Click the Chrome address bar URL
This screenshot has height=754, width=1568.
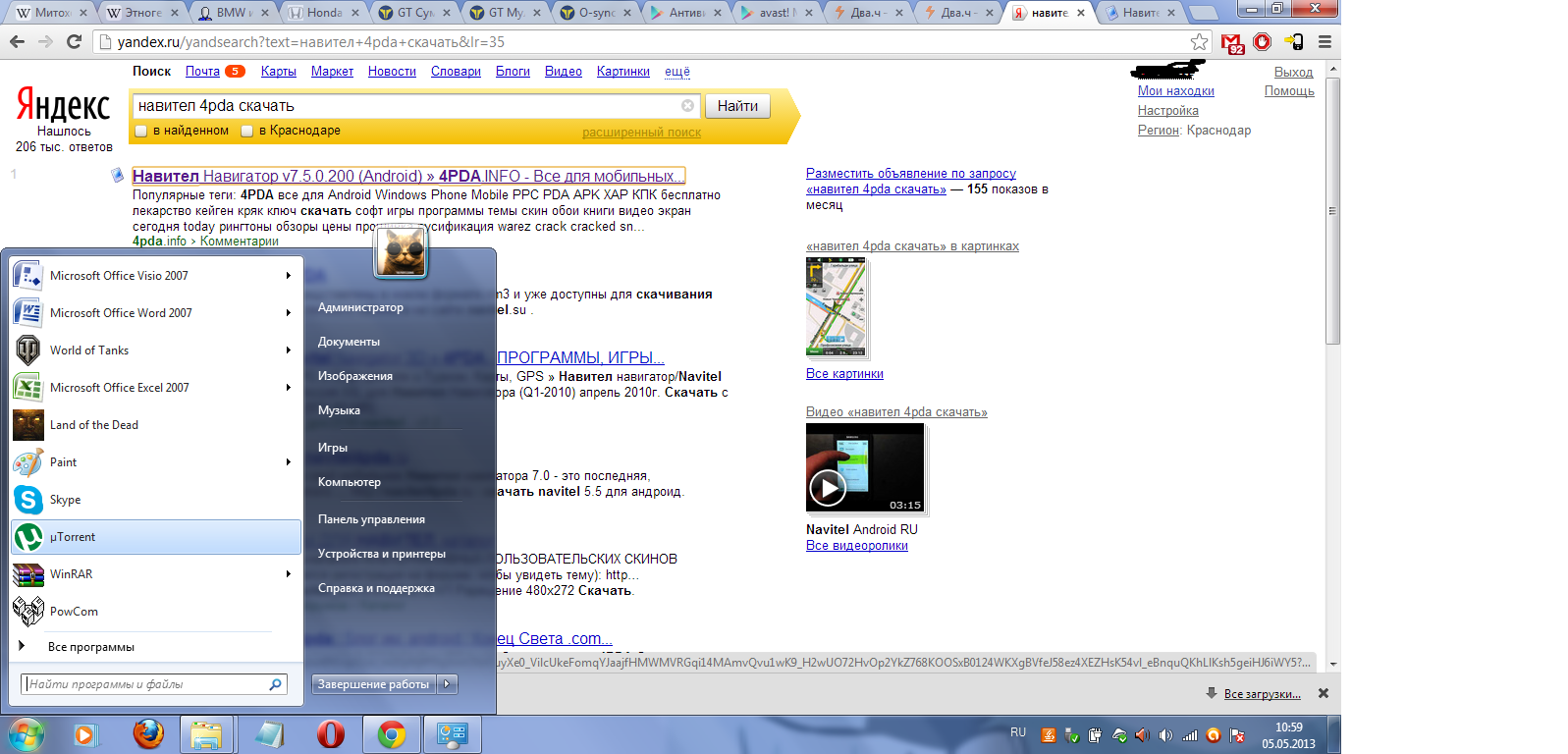coord(311,42)
